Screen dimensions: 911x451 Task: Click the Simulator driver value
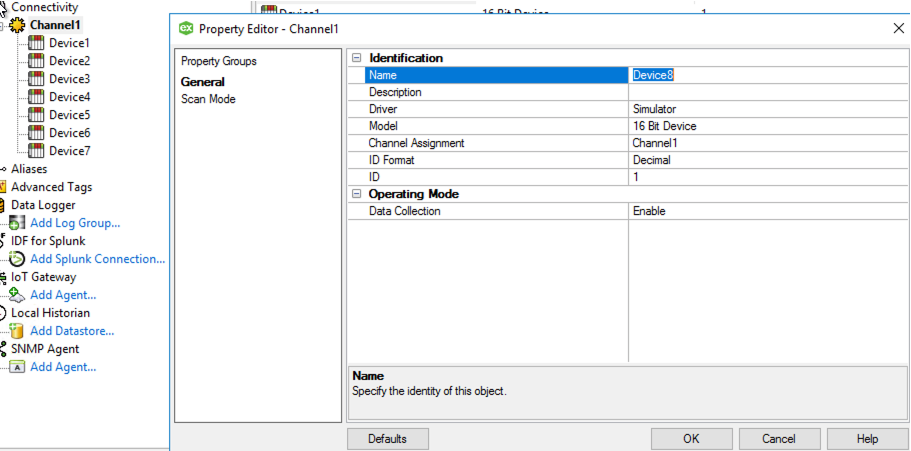(x=654, y=109)
